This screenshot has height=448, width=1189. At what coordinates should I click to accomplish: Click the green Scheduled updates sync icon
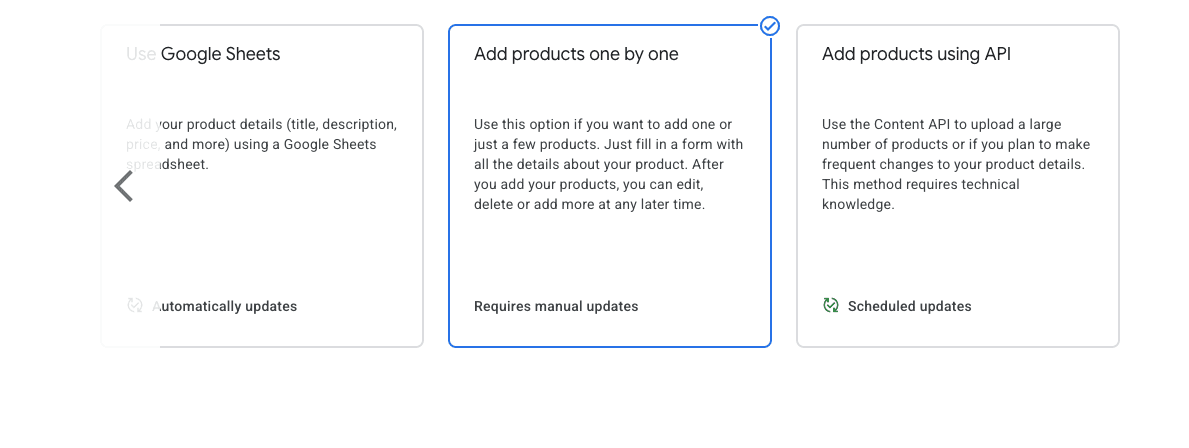tap(830, 305)
